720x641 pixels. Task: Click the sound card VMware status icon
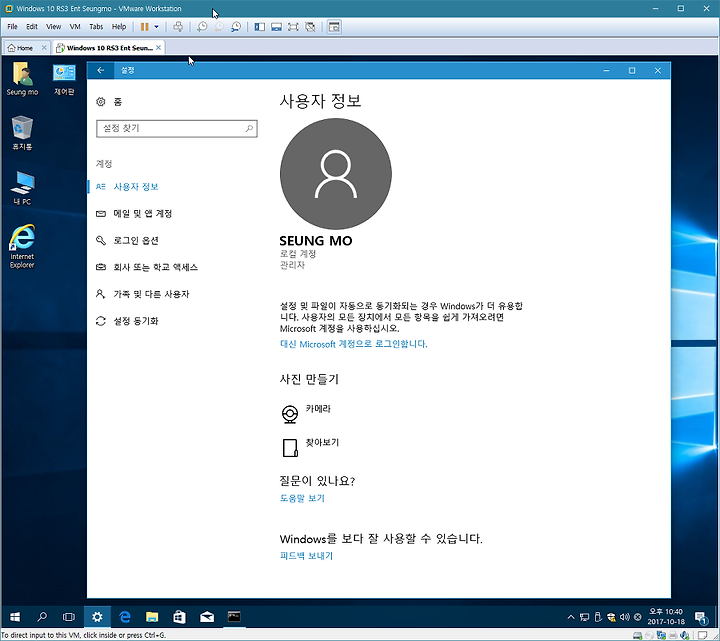(685, 636)
